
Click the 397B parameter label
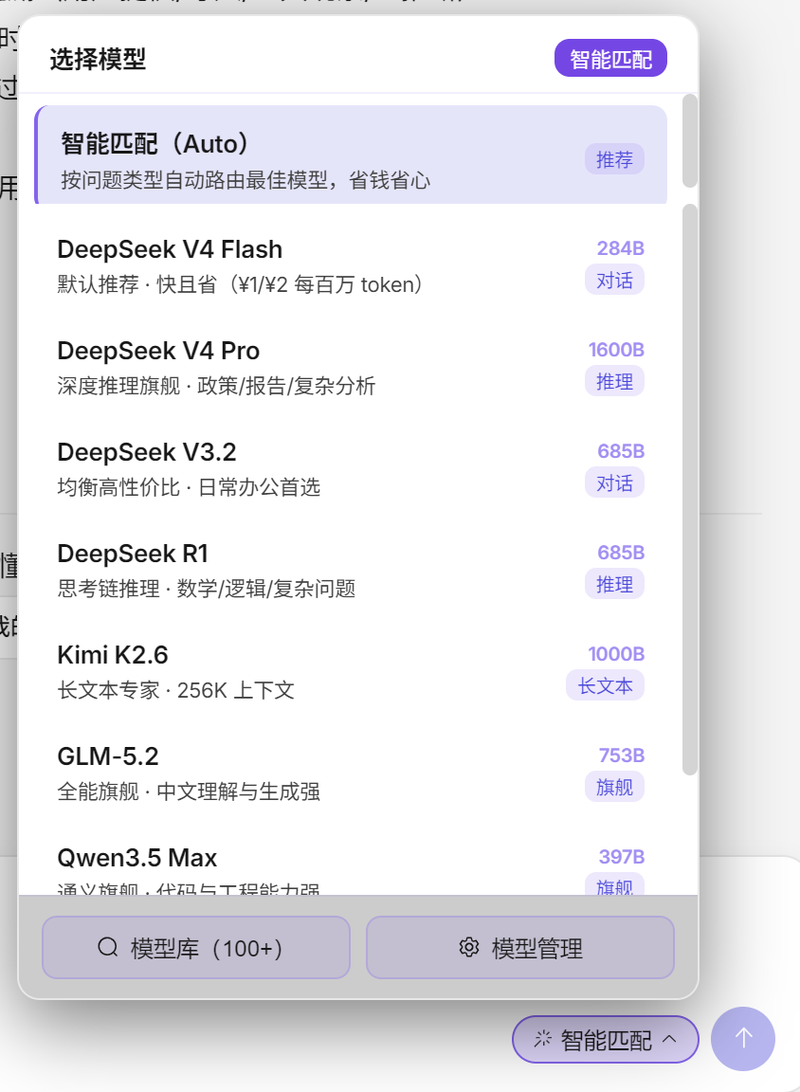point(621,856)
